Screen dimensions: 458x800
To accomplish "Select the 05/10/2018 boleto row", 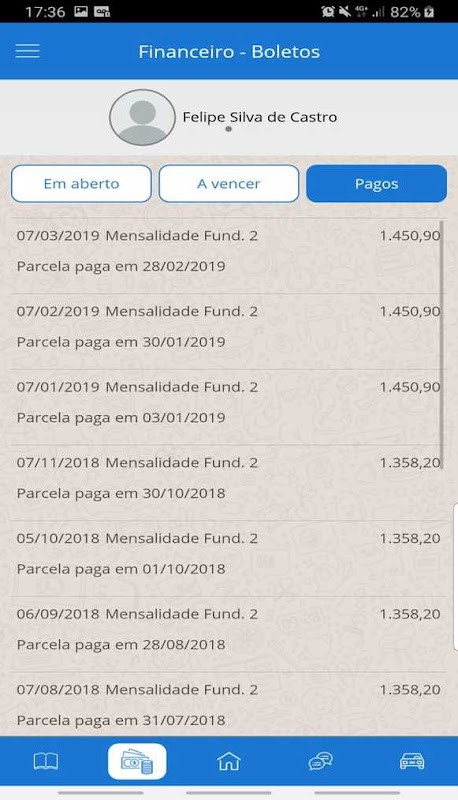I will (x=228, y=558).
